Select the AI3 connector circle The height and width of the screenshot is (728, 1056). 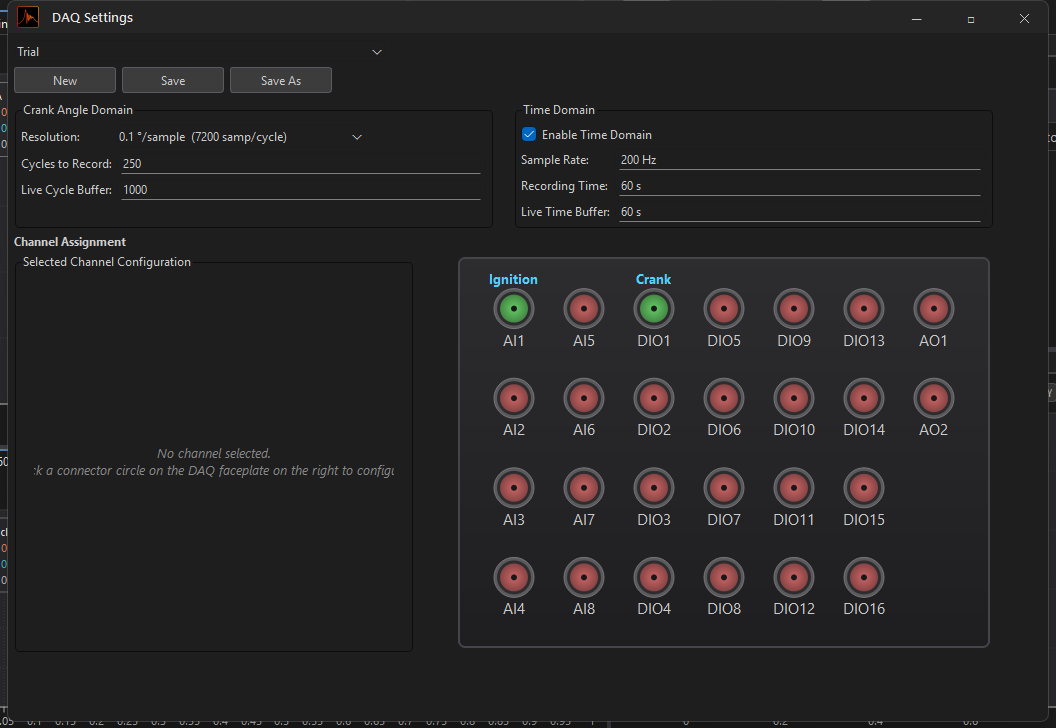coord(514,488)
